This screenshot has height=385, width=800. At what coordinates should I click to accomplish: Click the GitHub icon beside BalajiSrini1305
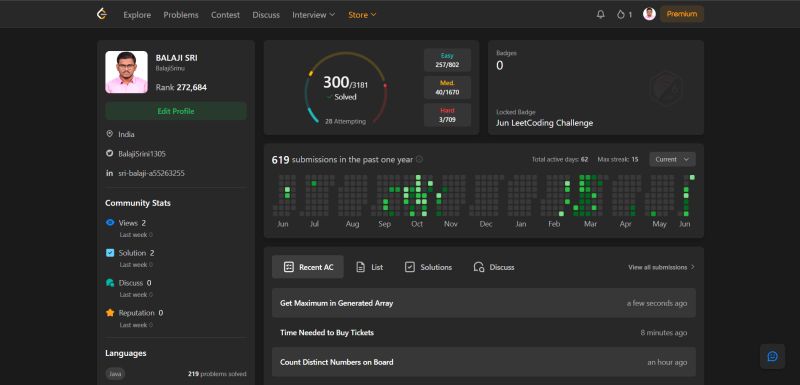(x=109, y=153)
